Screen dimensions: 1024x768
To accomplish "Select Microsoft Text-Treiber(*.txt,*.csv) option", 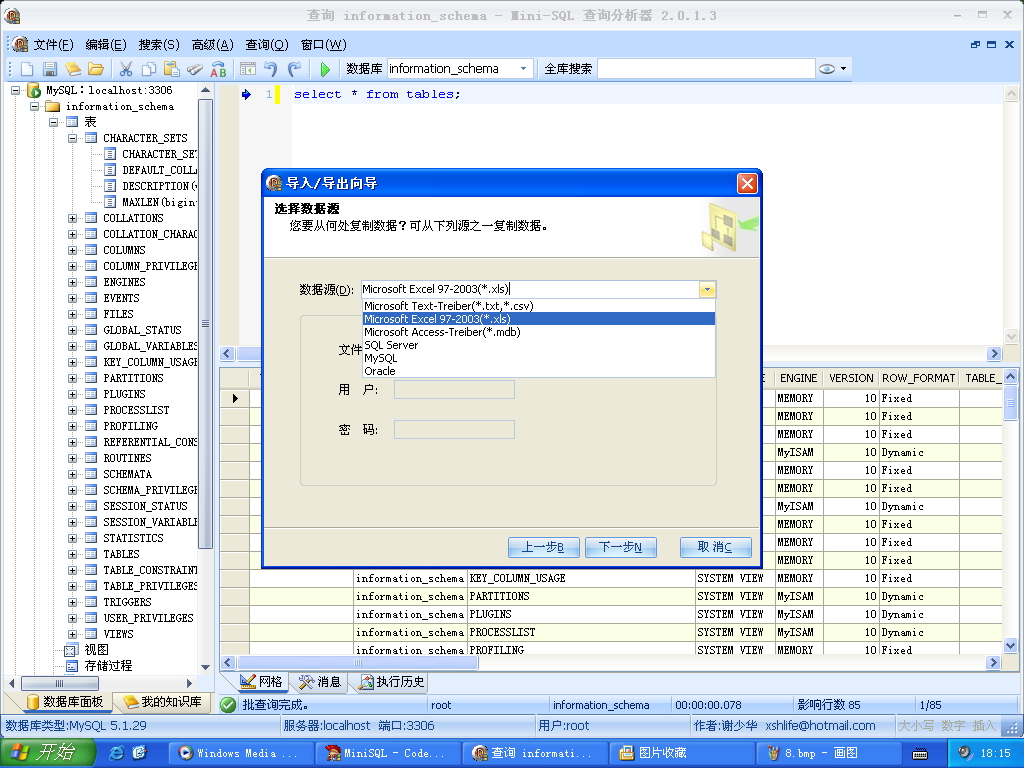I will 539,306.
